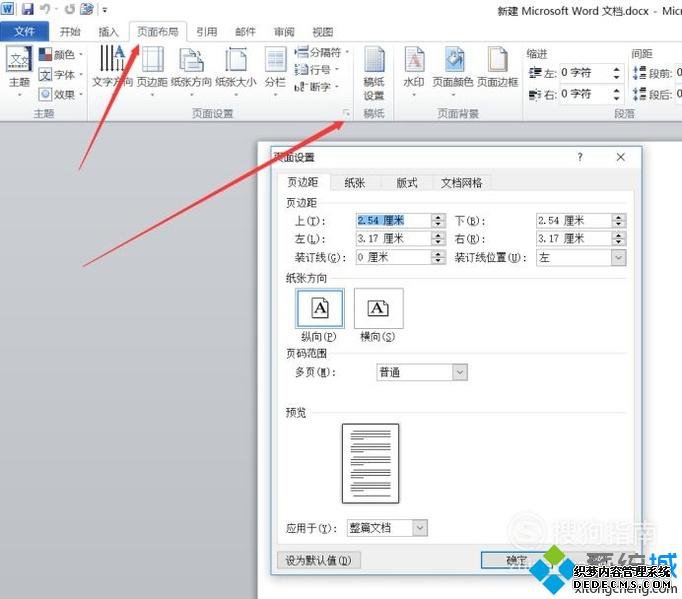The width and height of the screenshot is (682, 599).
Task: Close the 页面设置 dialog
Action: [x=621, y=157]
